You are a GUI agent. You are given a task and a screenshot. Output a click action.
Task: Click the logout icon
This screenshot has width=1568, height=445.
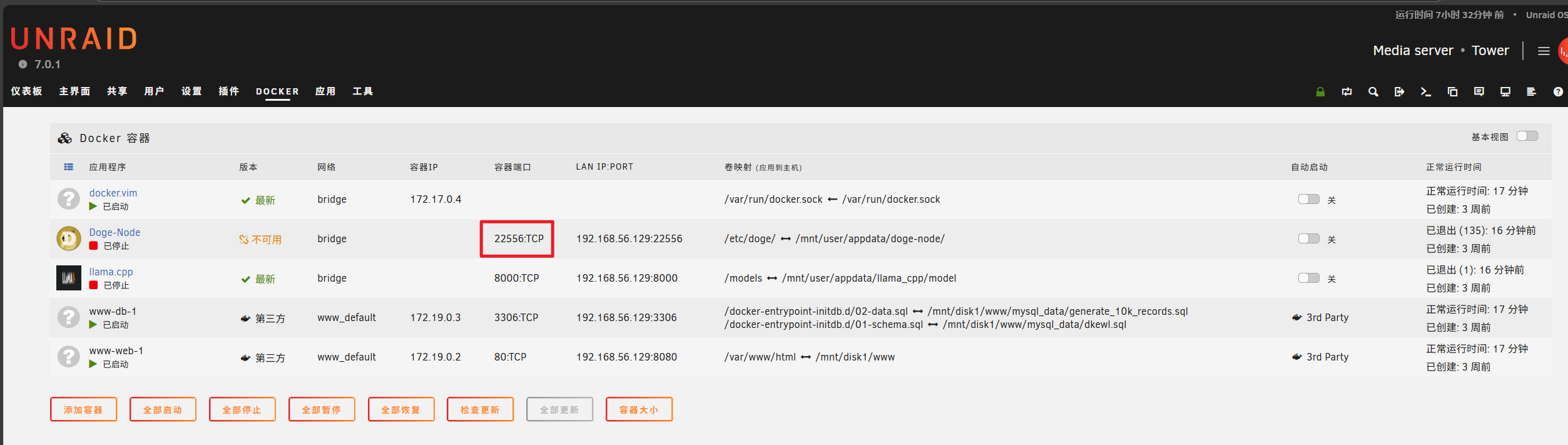pos(1400,92)
